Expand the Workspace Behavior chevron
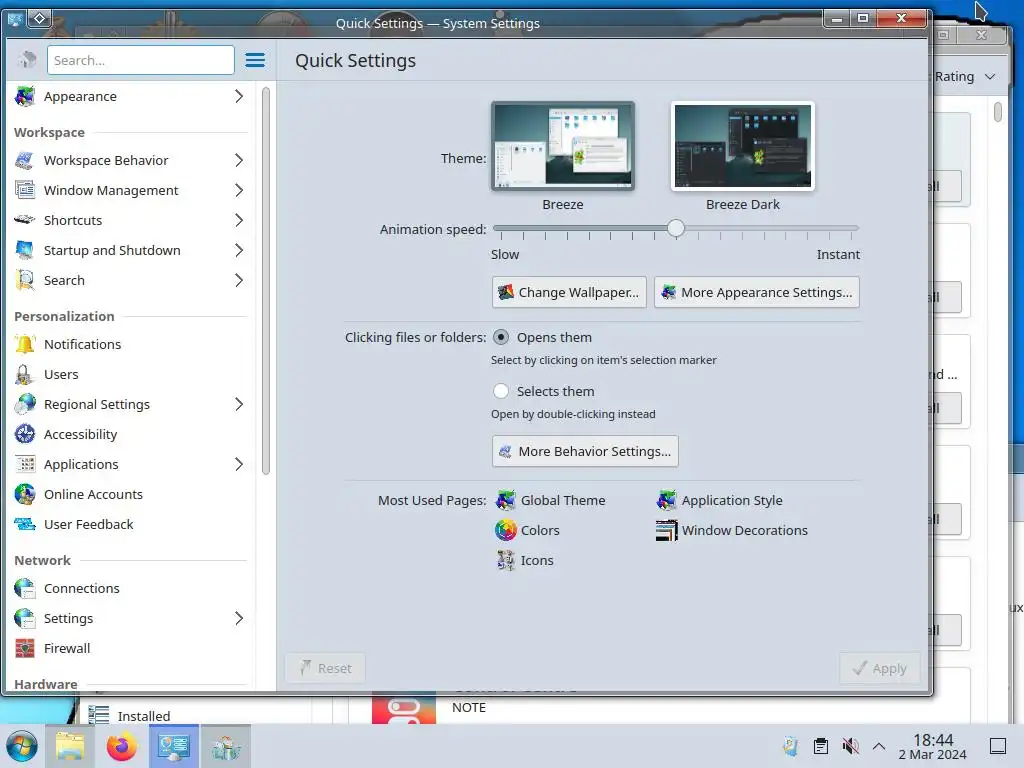This screenshot has height=768, width=1024. click(239, 160)
